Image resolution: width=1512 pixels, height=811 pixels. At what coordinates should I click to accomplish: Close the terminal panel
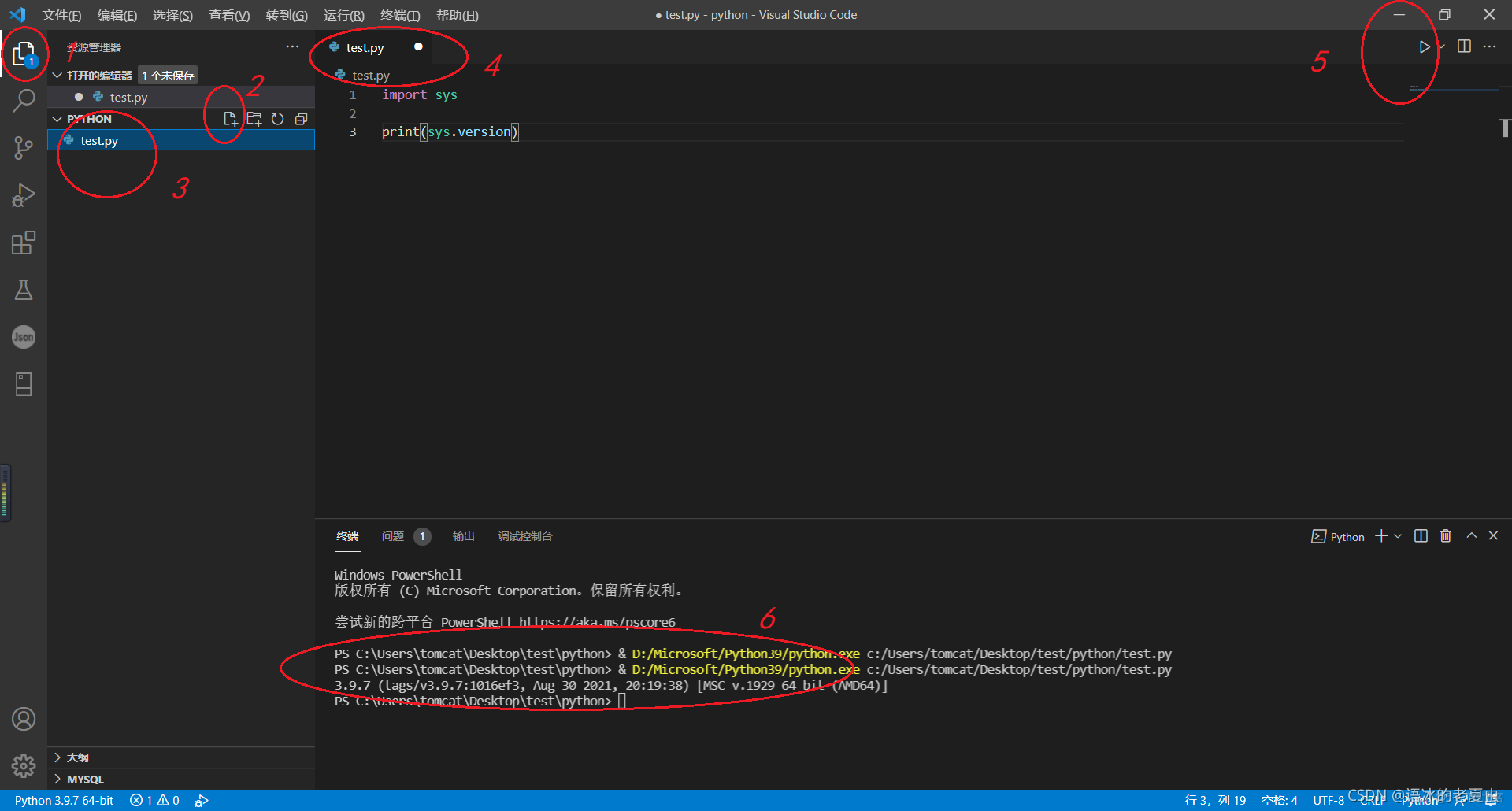pos(1493,535)
